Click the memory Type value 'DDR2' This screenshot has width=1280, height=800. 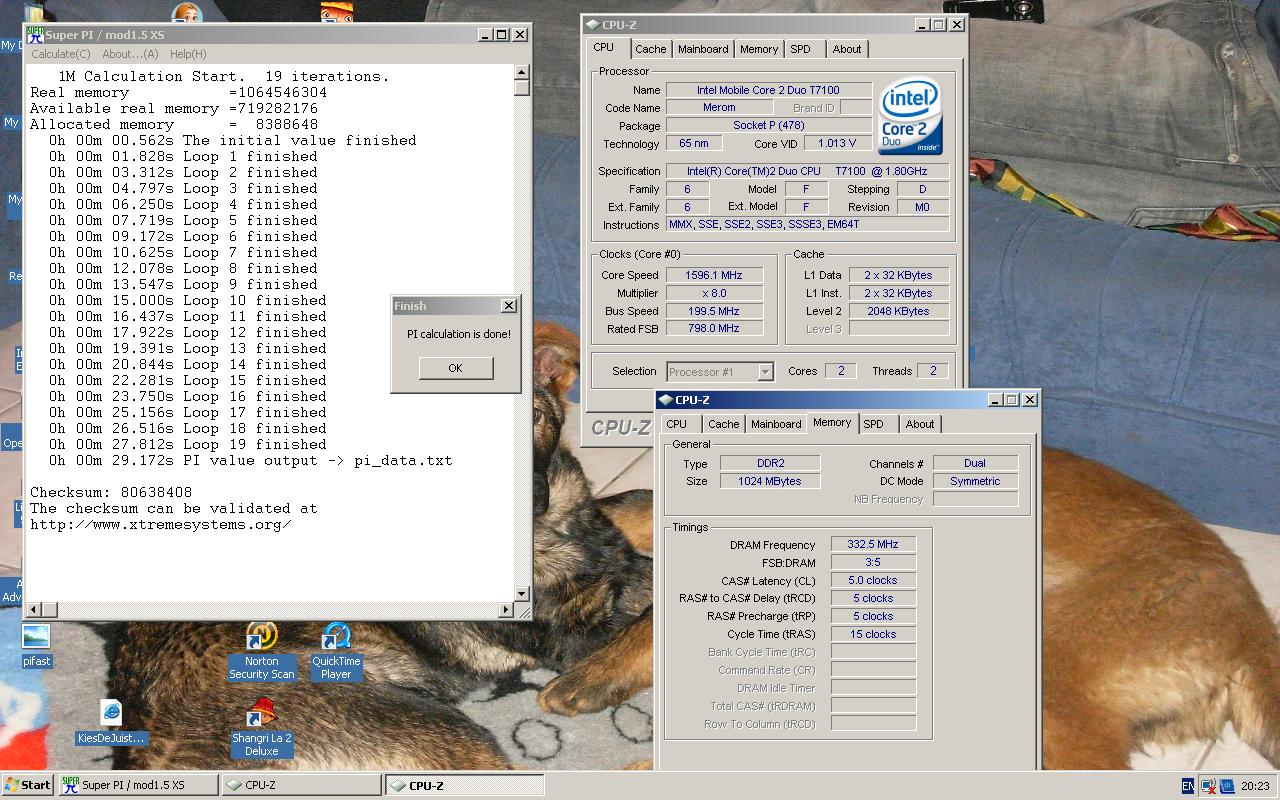coord(770,463)
